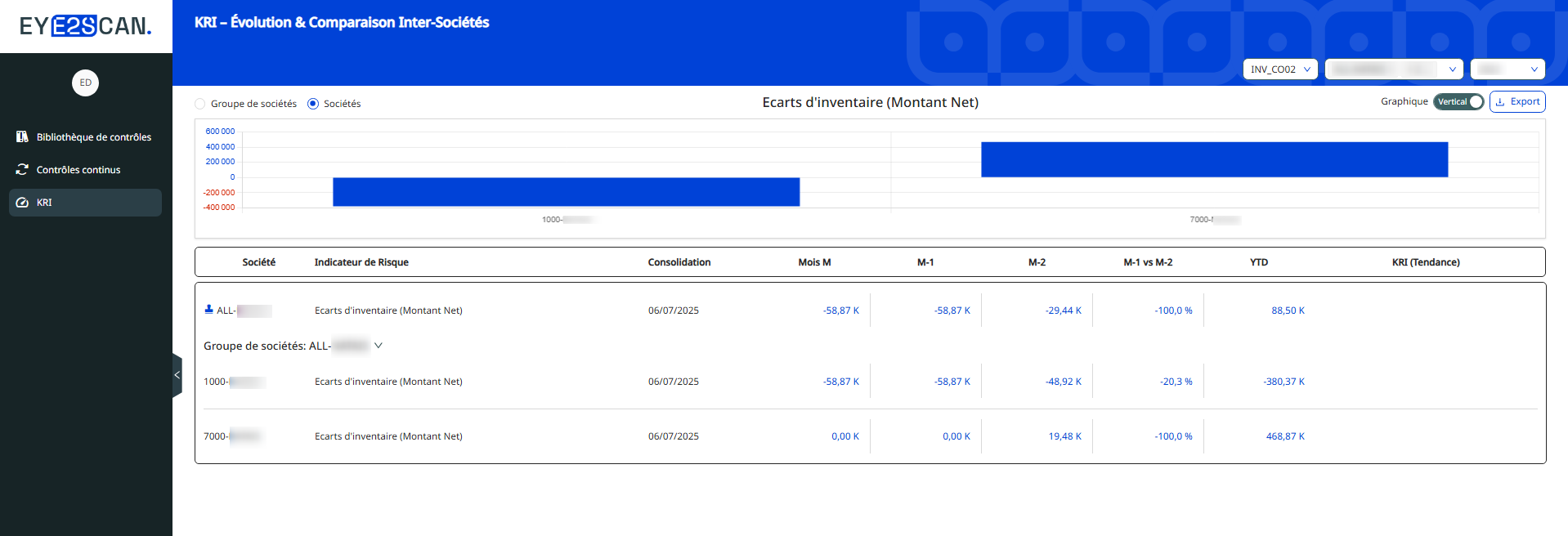Click the Contrôles continus refresh icon

tap(22, 170)
